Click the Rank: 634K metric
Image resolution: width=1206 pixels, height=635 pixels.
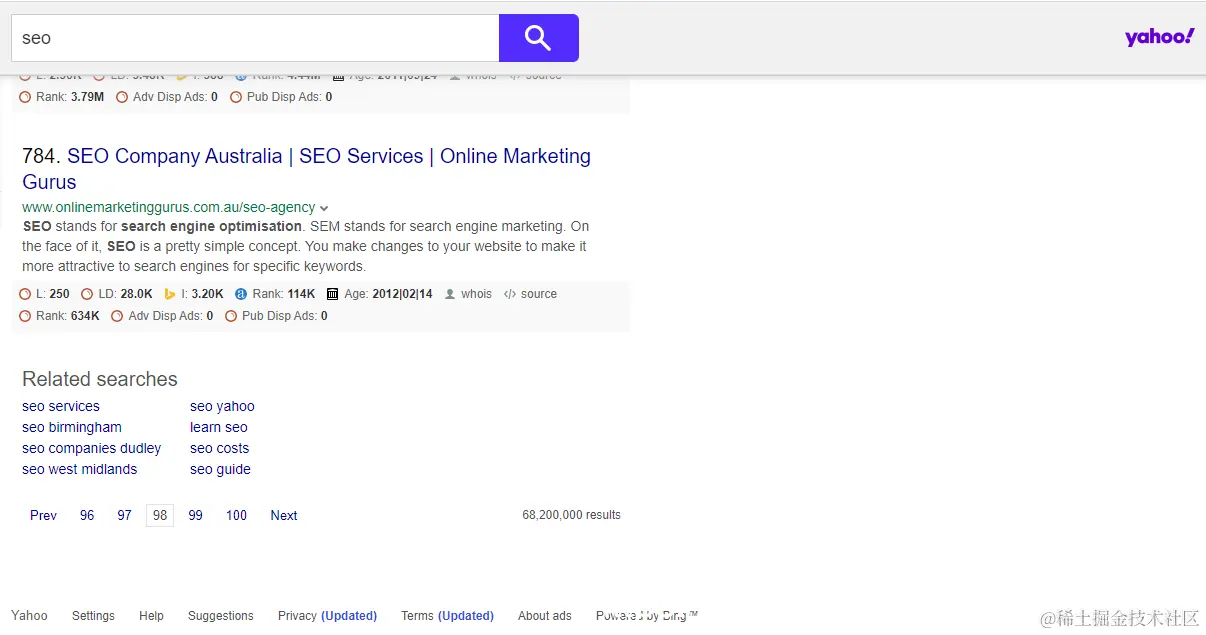[x=60, y=316]
